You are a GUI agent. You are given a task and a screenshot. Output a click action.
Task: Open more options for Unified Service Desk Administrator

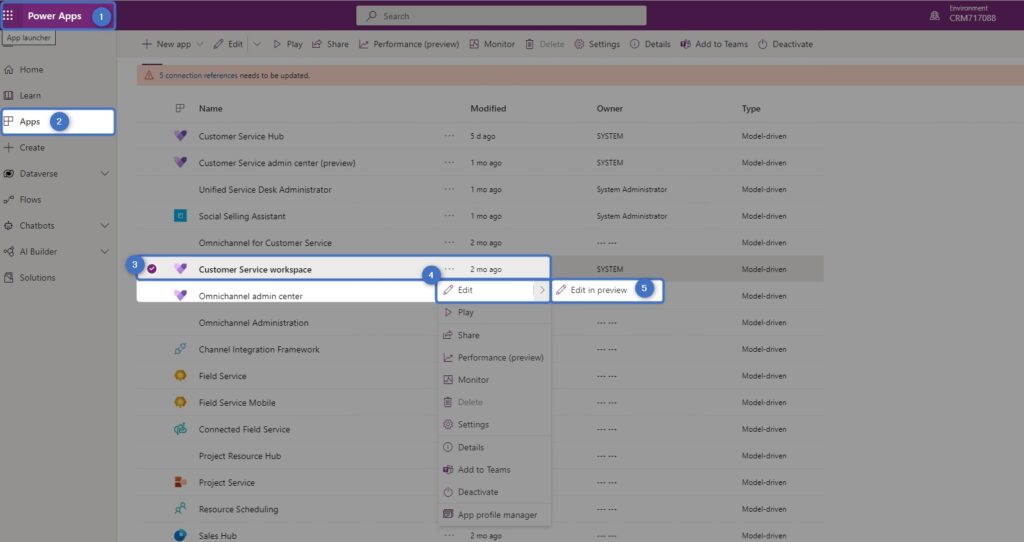pos(449,189)
